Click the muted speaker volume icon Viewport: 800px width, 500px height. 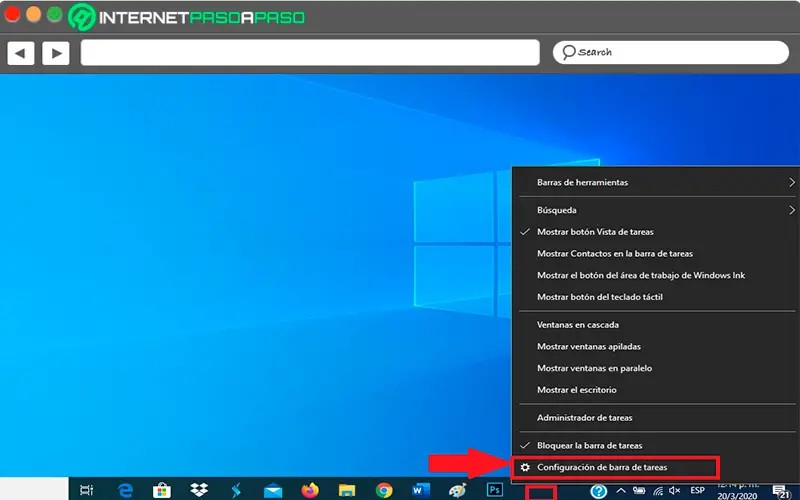(x=674, y=491)
